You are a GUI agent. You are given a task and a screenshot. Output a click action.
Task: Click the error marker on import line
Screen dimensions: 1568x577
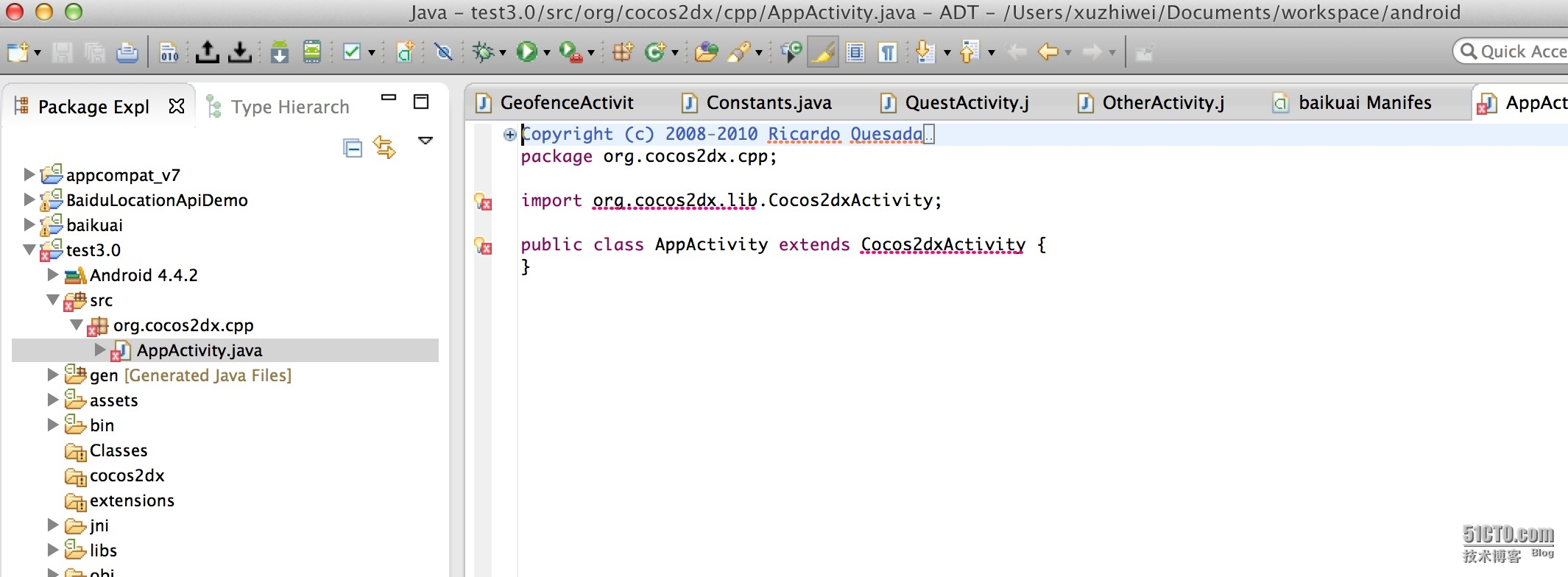tap(483, 201)
